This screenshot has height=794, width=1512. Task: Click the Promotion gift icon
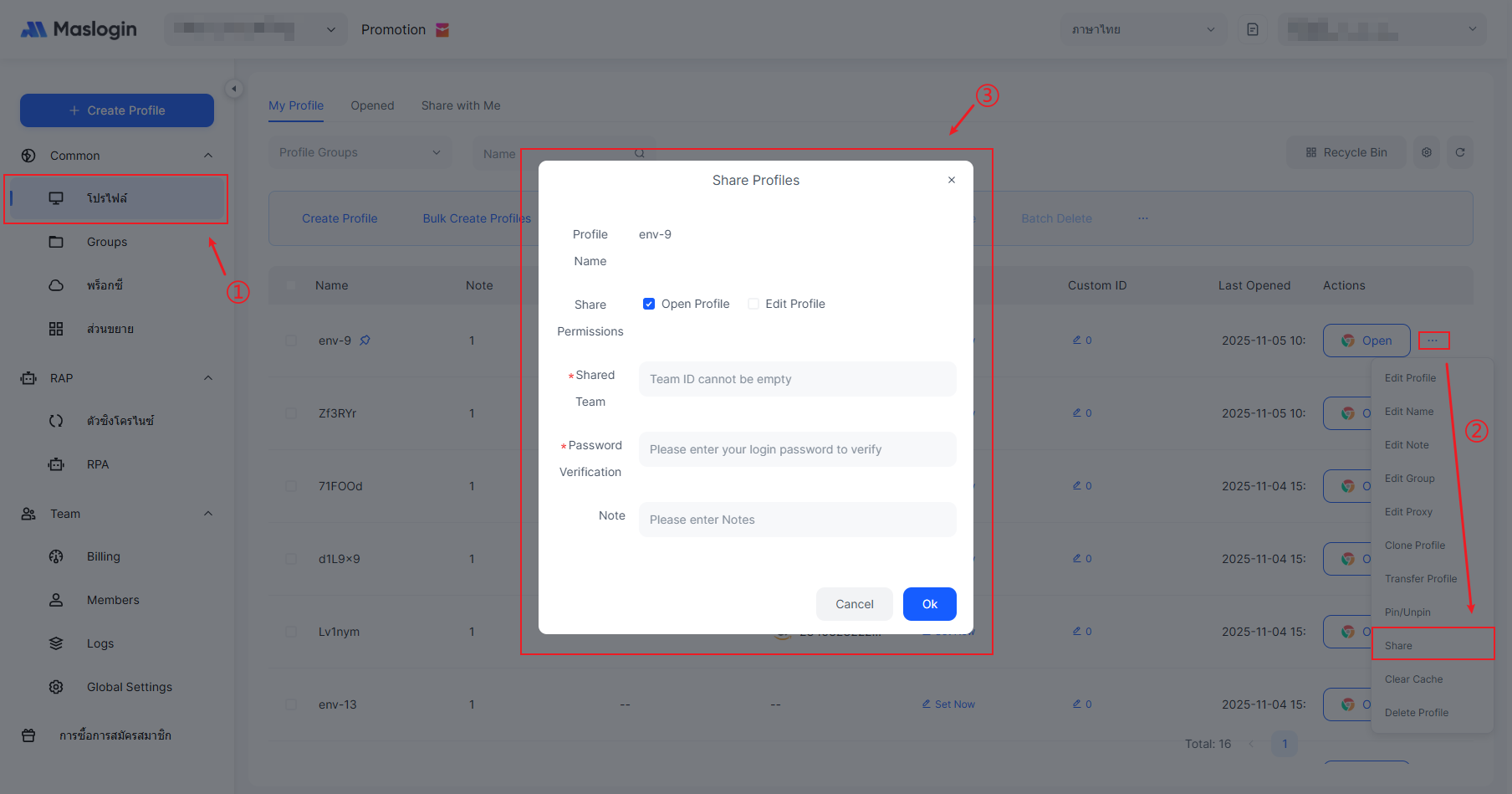(x=442, y=30)
